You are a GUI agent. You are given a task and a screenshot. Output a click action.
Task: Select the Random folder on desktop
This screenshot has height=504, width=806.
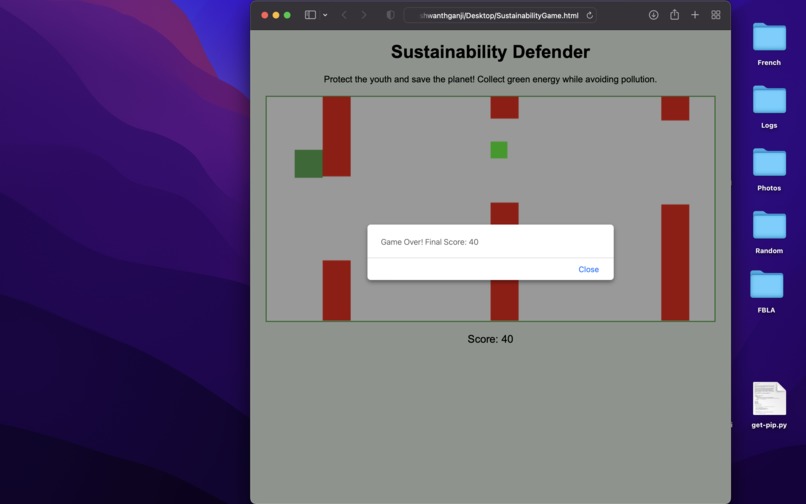click(x=769, y=232)
